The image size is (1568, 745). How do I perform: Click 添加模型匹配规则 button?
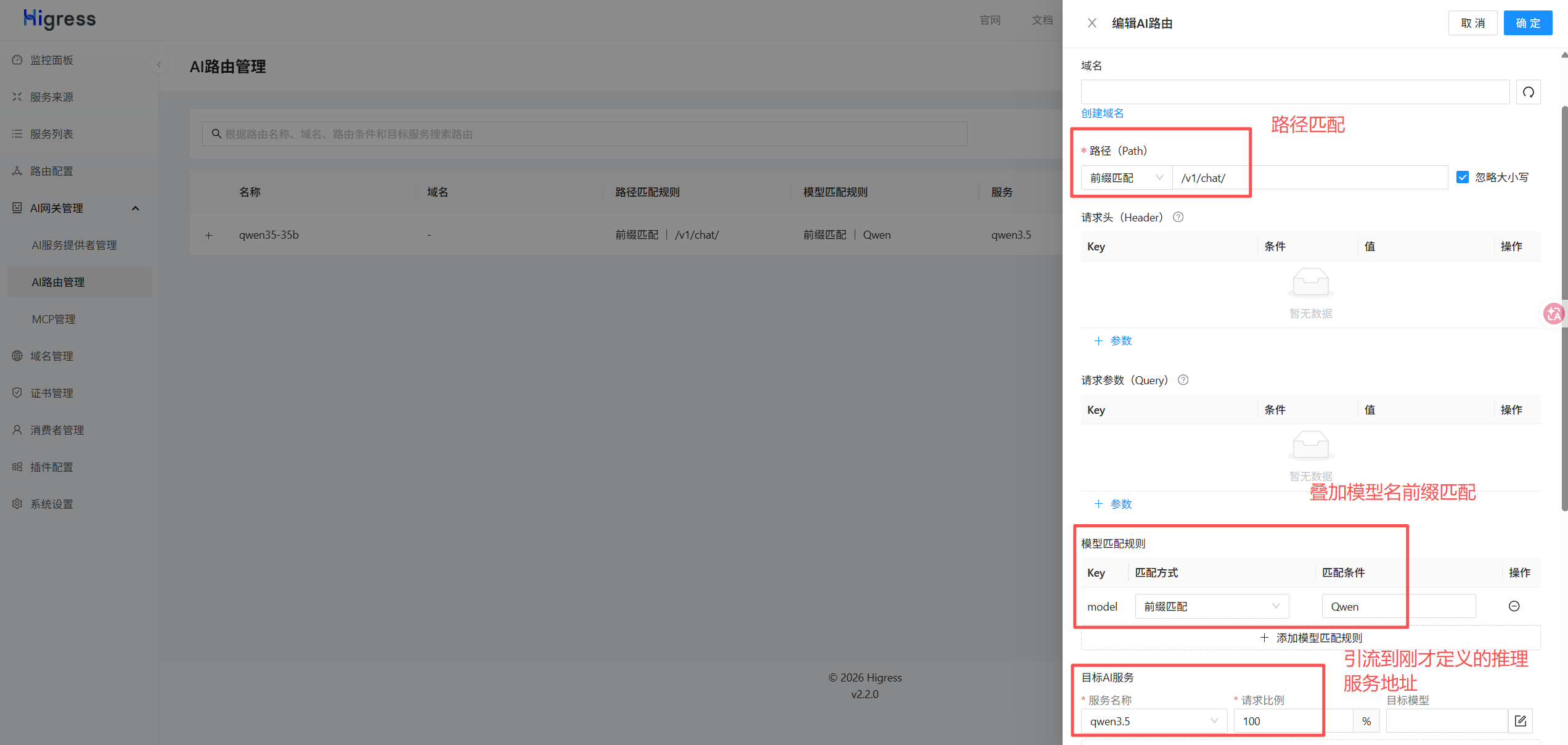coord(1310,638)
